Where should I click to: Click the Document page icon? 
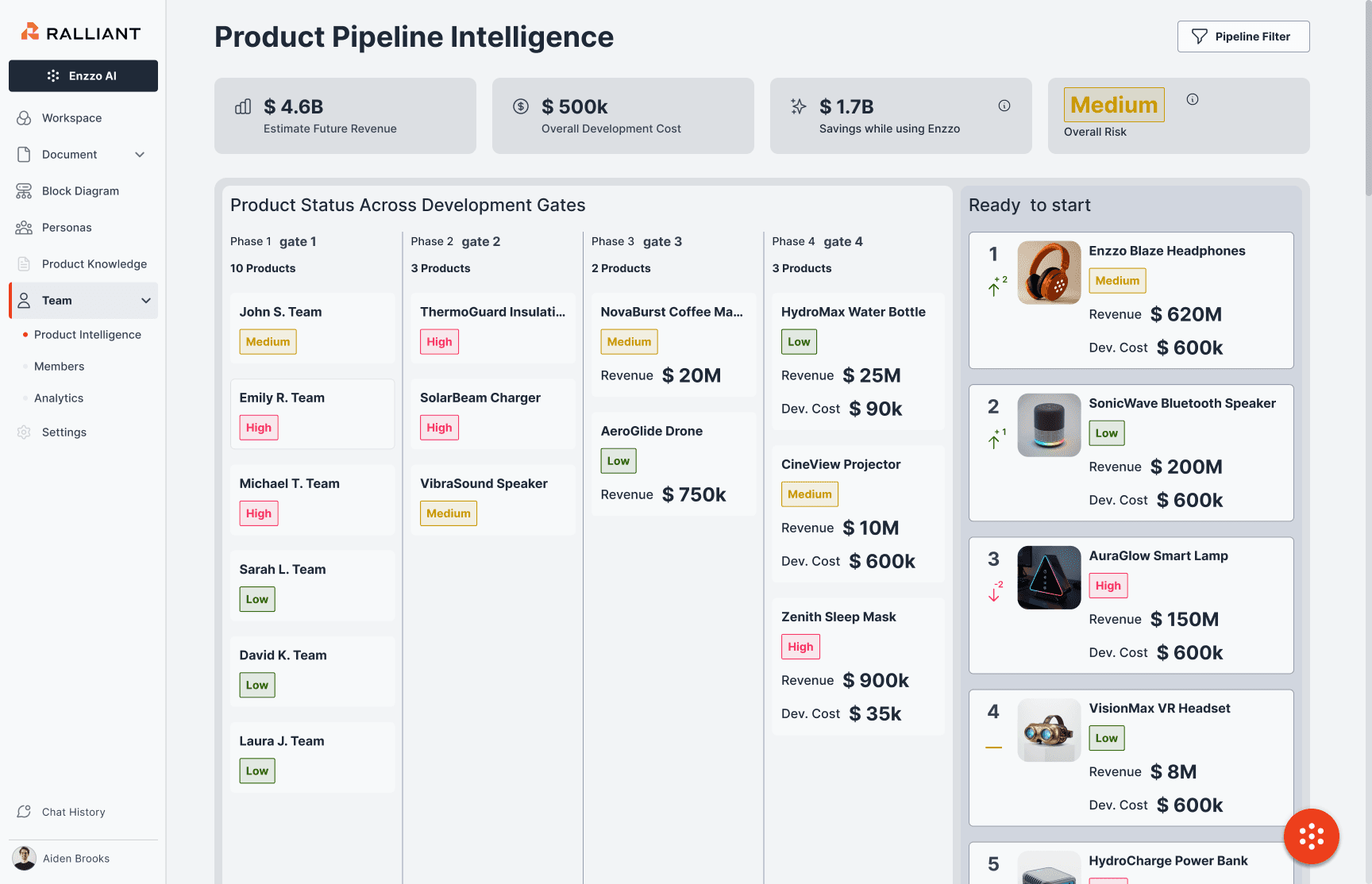24,155
